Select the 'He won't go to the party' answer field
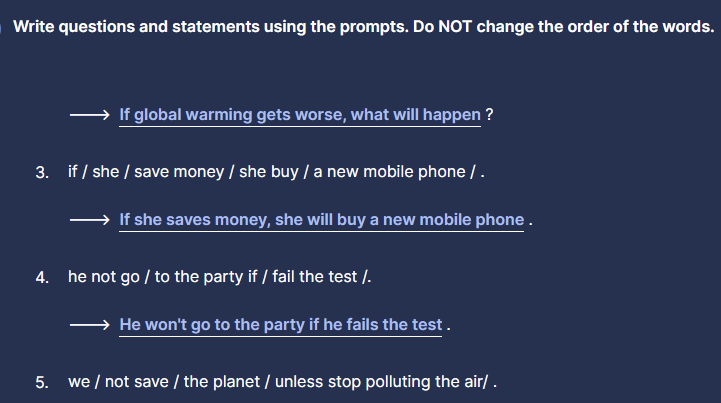The width and height of the screenshot is (721, 403). point(280,325)
